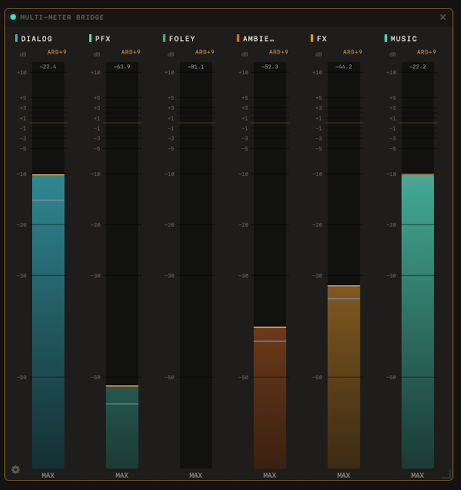Image resolution: width=461 pixels, height=490 pixels.
Task: Click the MAX button under FOLEY meter
Action: click(196, 475)
